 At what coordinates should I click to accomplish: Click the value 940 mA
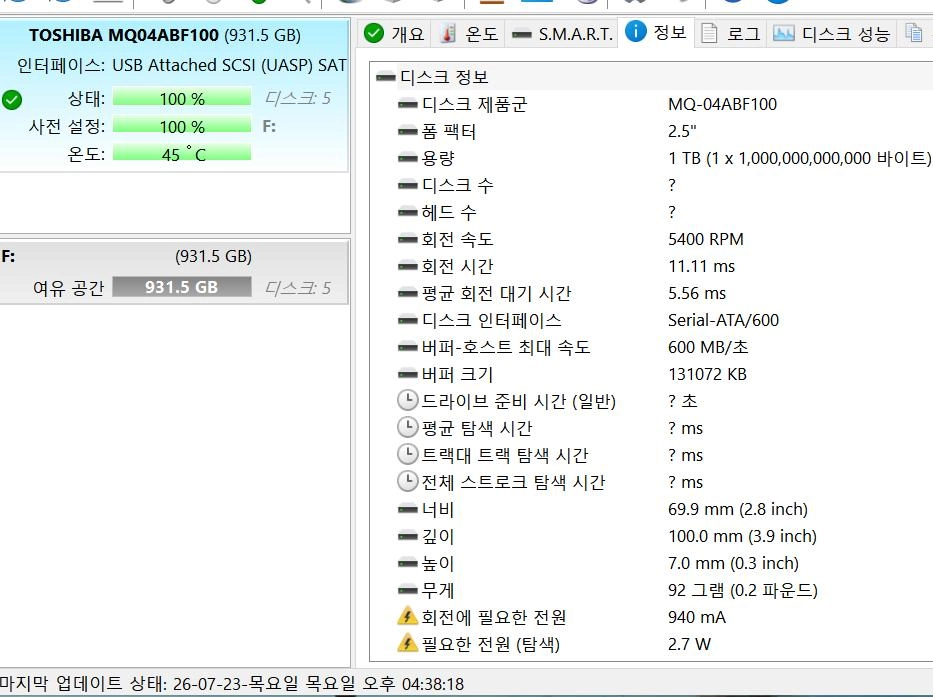(x=697, y=617)
